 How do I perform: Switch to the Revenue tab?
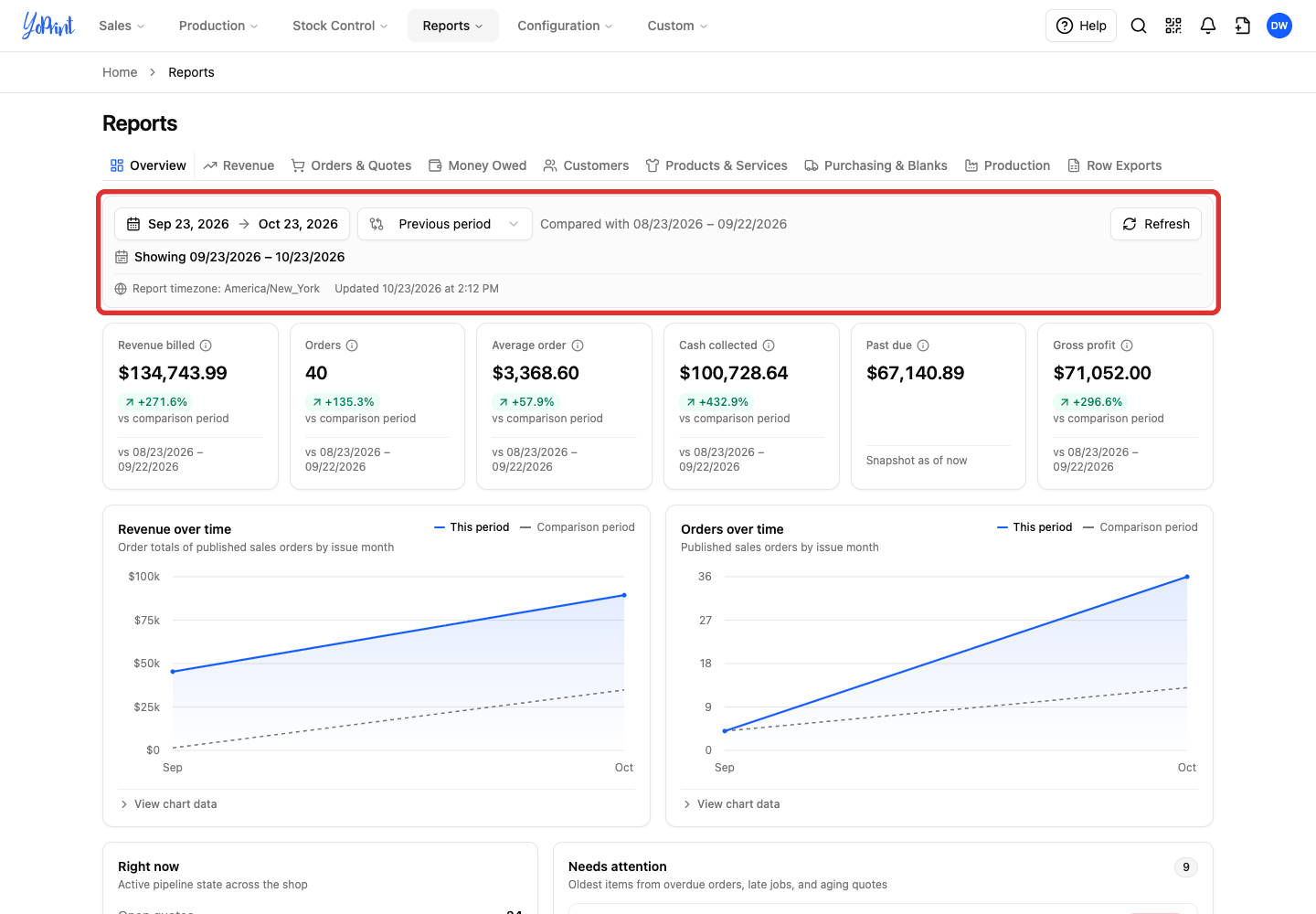[239, 165]
